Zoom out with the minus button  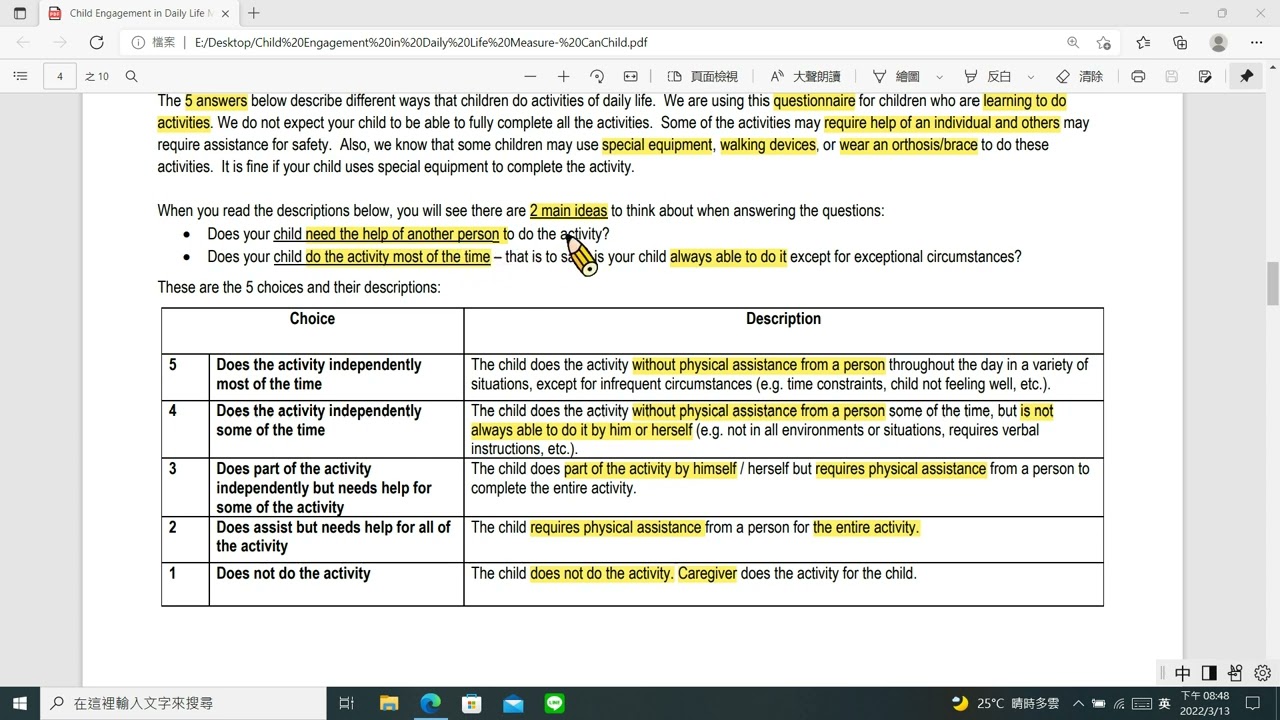(530, 76)
